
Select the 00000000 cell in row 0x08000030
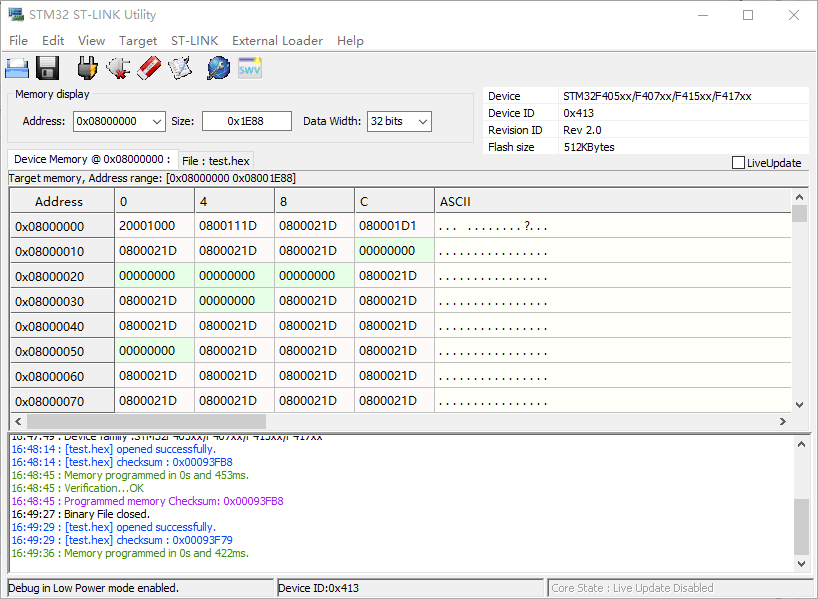pyautogui.click(x=234, y=301)
